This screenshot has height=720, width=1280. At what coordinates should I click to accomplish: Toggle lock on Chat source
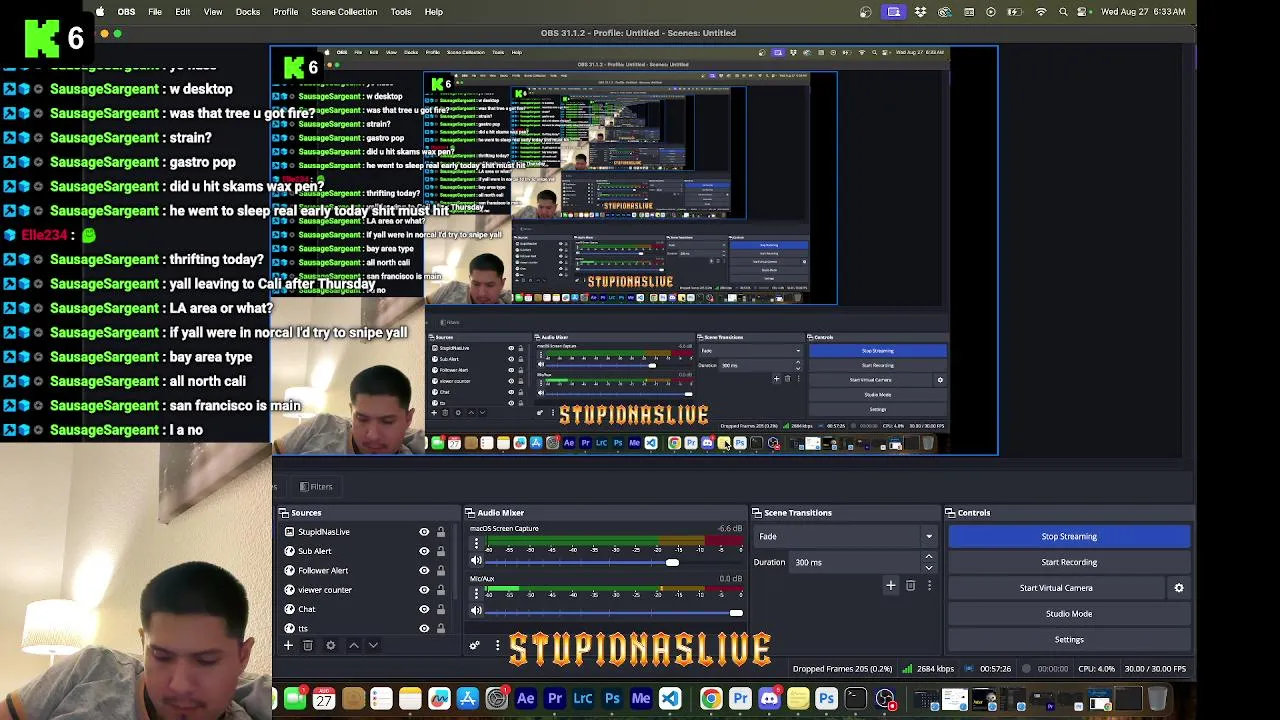[440, 609]
